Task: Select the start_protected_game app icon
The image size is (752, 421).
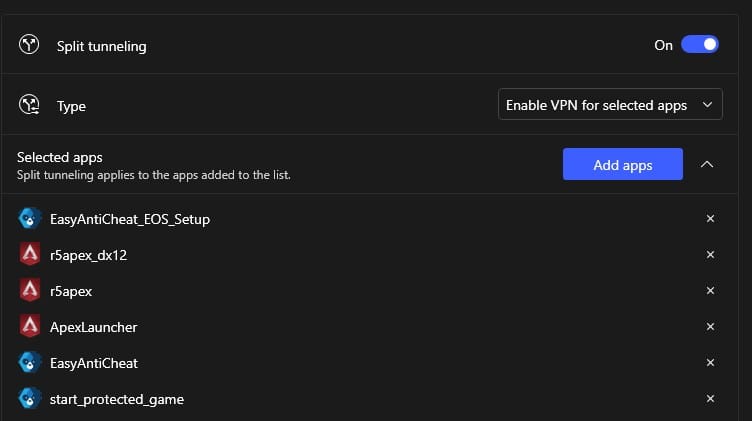Action: [x=30, y=398]
